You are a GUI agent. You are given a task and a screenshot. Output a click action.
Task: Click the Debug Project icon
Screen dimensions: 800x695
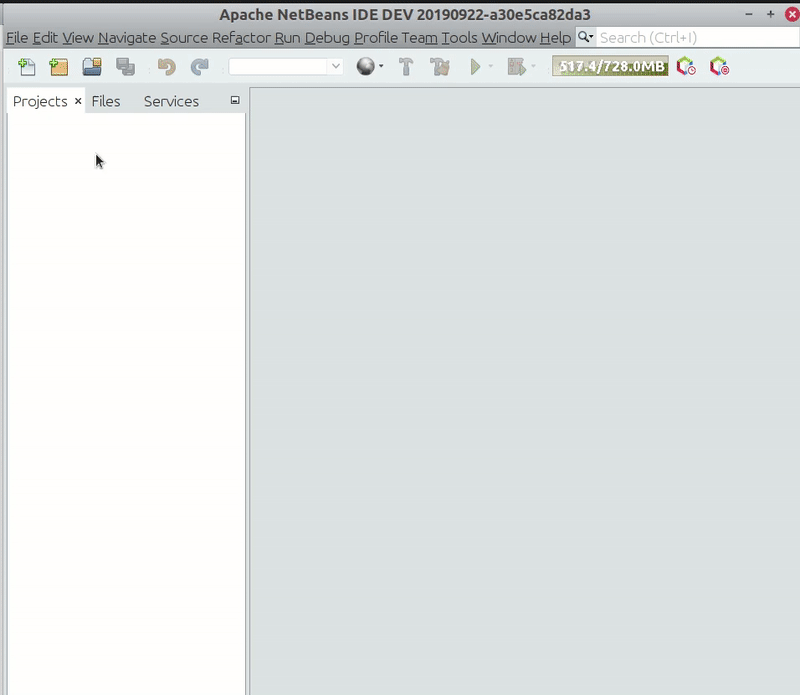516,67
